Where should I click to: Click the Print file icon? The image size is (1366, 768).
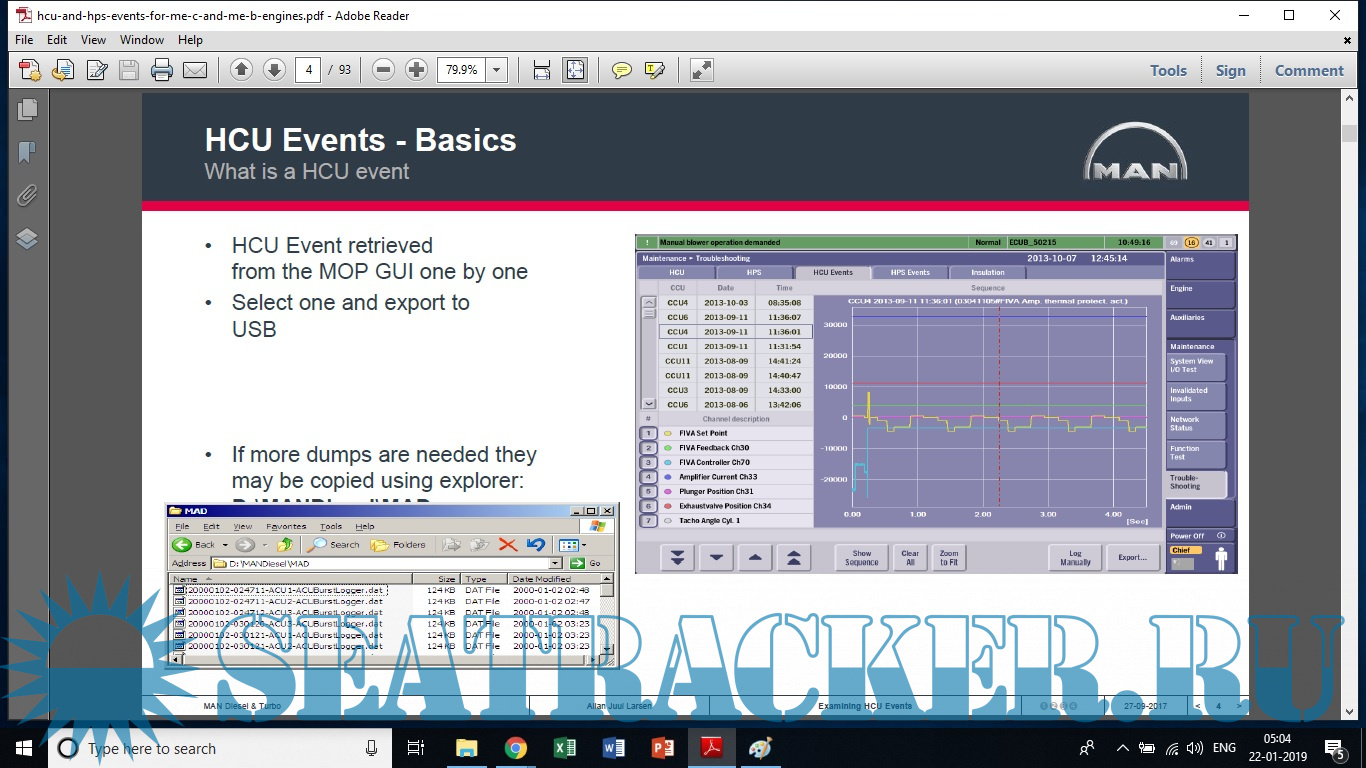[161, 70]
